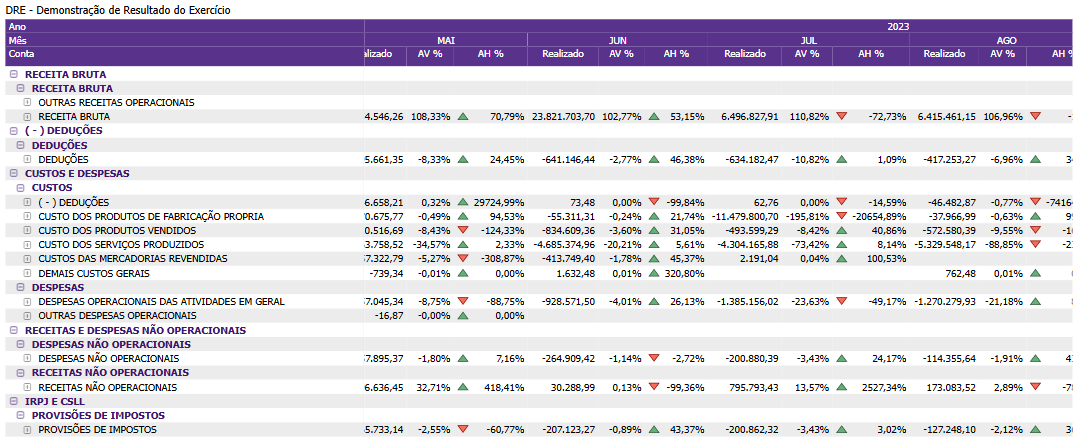Image resolution: width=1080 pixels, height=443 pixels.
Task: Select the JUN month column header
Action: pos(618,40)
